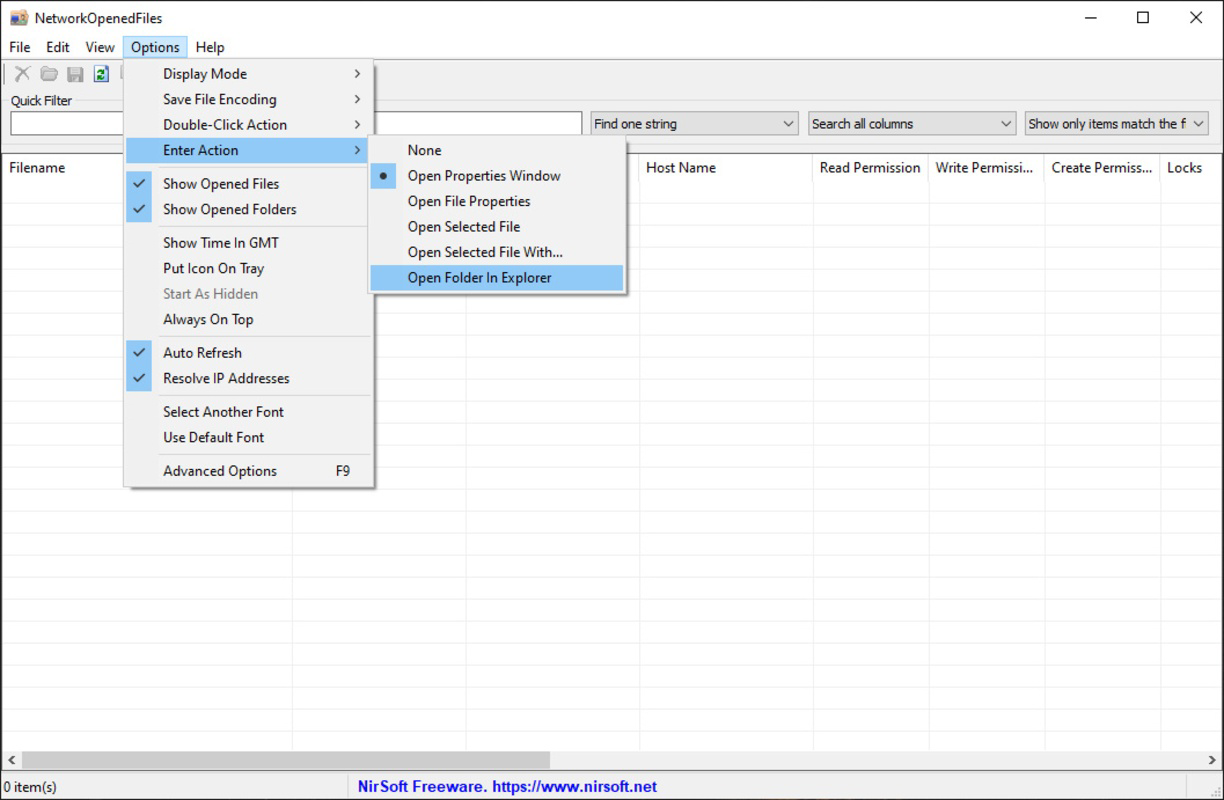Screen dimensions: 1224x800
Task: Open the View menu
Action: tap(100, 47)
